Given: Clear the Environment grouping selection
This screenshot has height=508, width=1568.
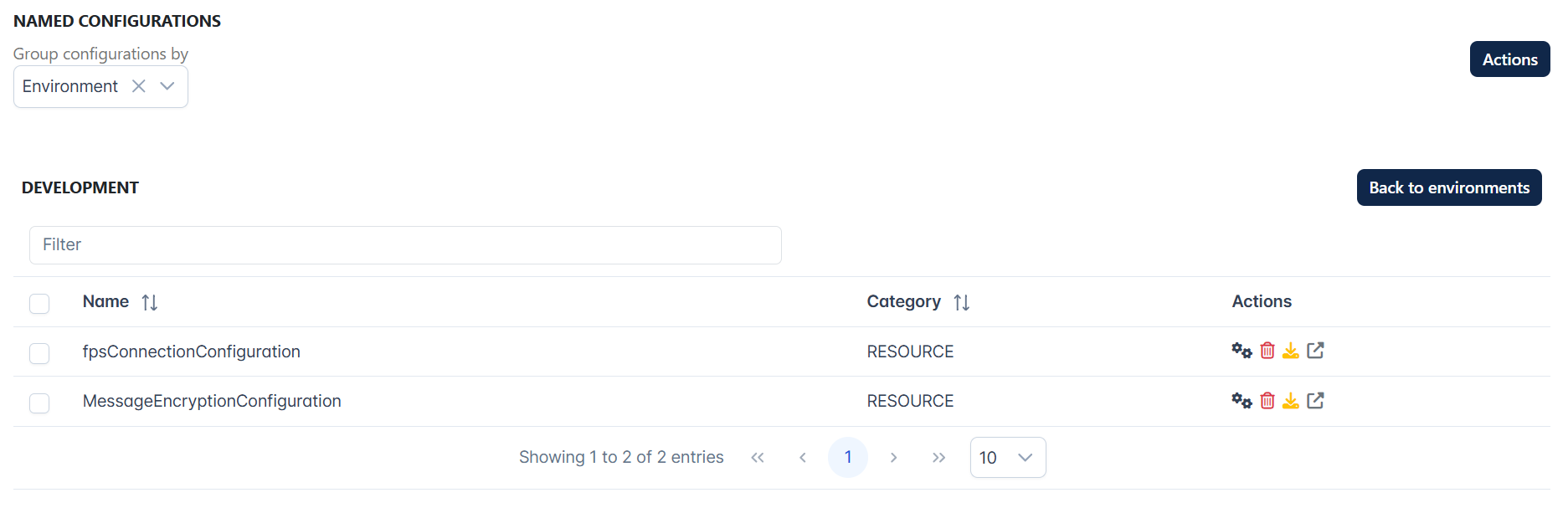Looking at the screenshot, I should coord(139,86).
